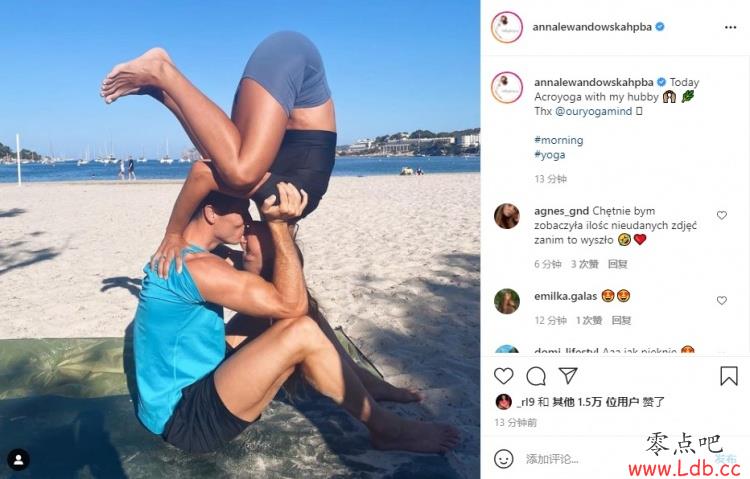Share the post via paper plane icon
Viewport: 750px width, 479px height.
pyautogui.click(x=568, y=376)
